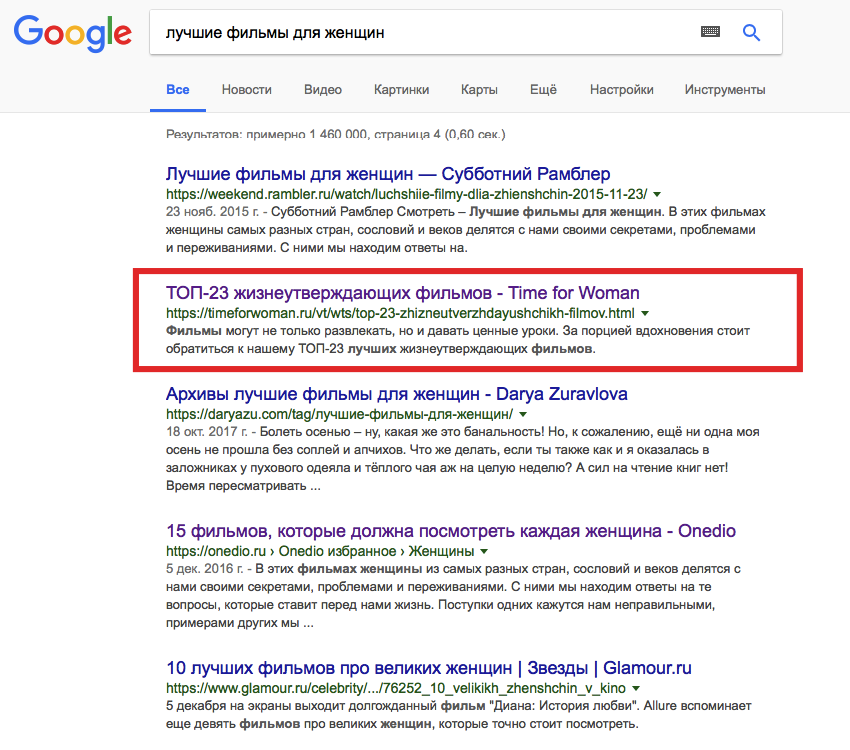Open the Карты tab
Viewport: 850px width, 750px height.
click(x=479, y=89)
